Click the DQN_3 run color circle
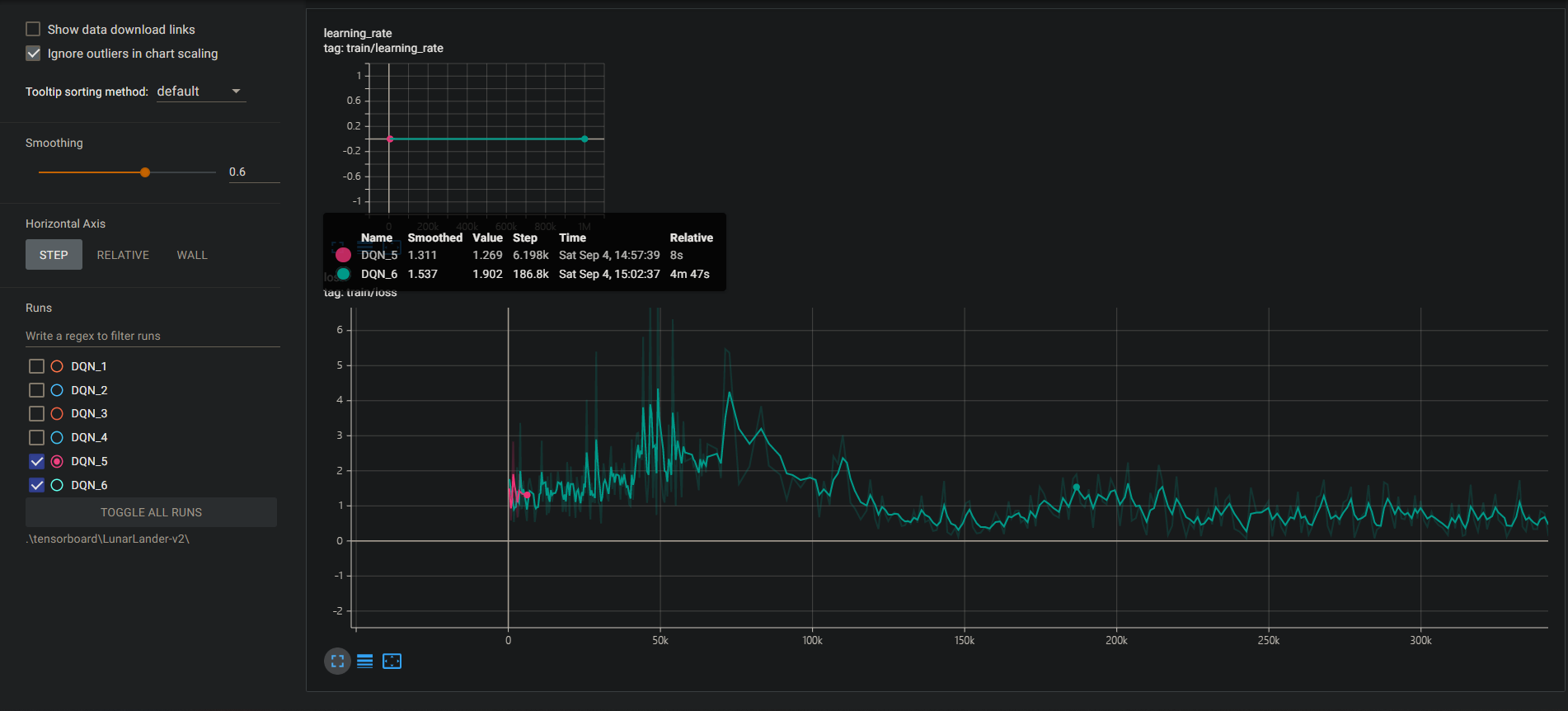Screen dimensions: 1568x711 click(x=57, y=413)
